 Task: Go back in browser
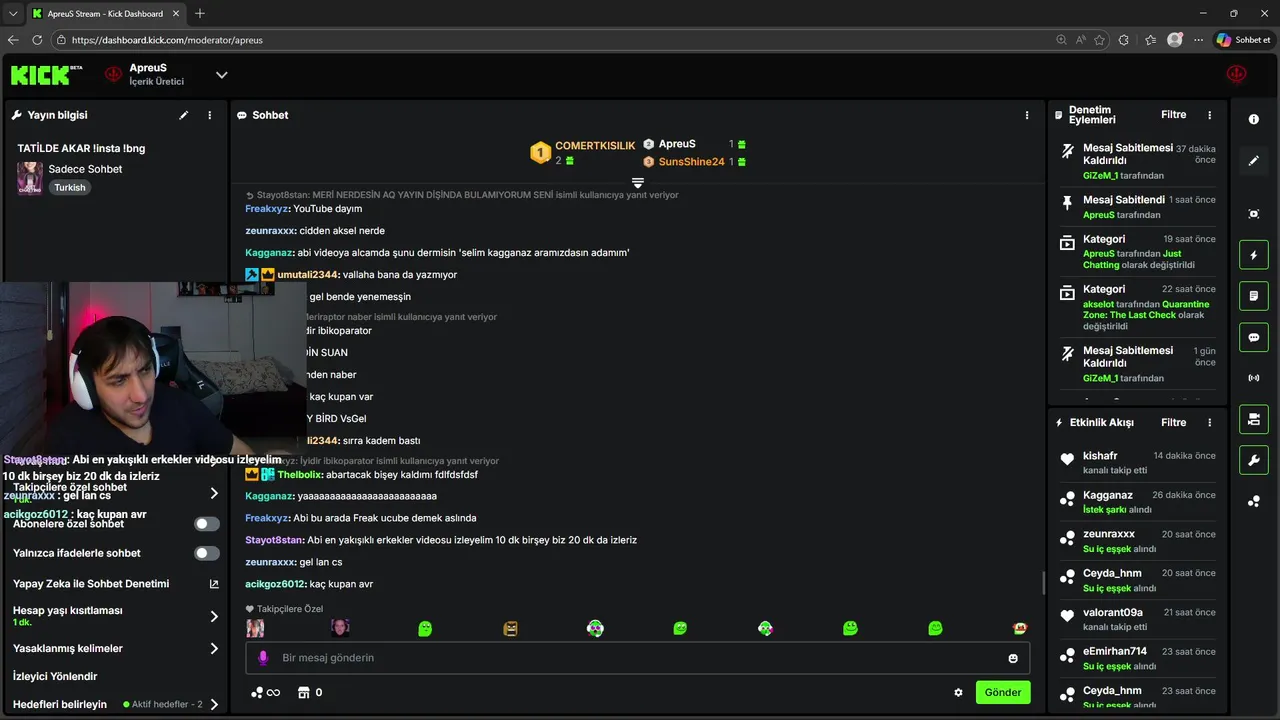click(x=13, y=40)
